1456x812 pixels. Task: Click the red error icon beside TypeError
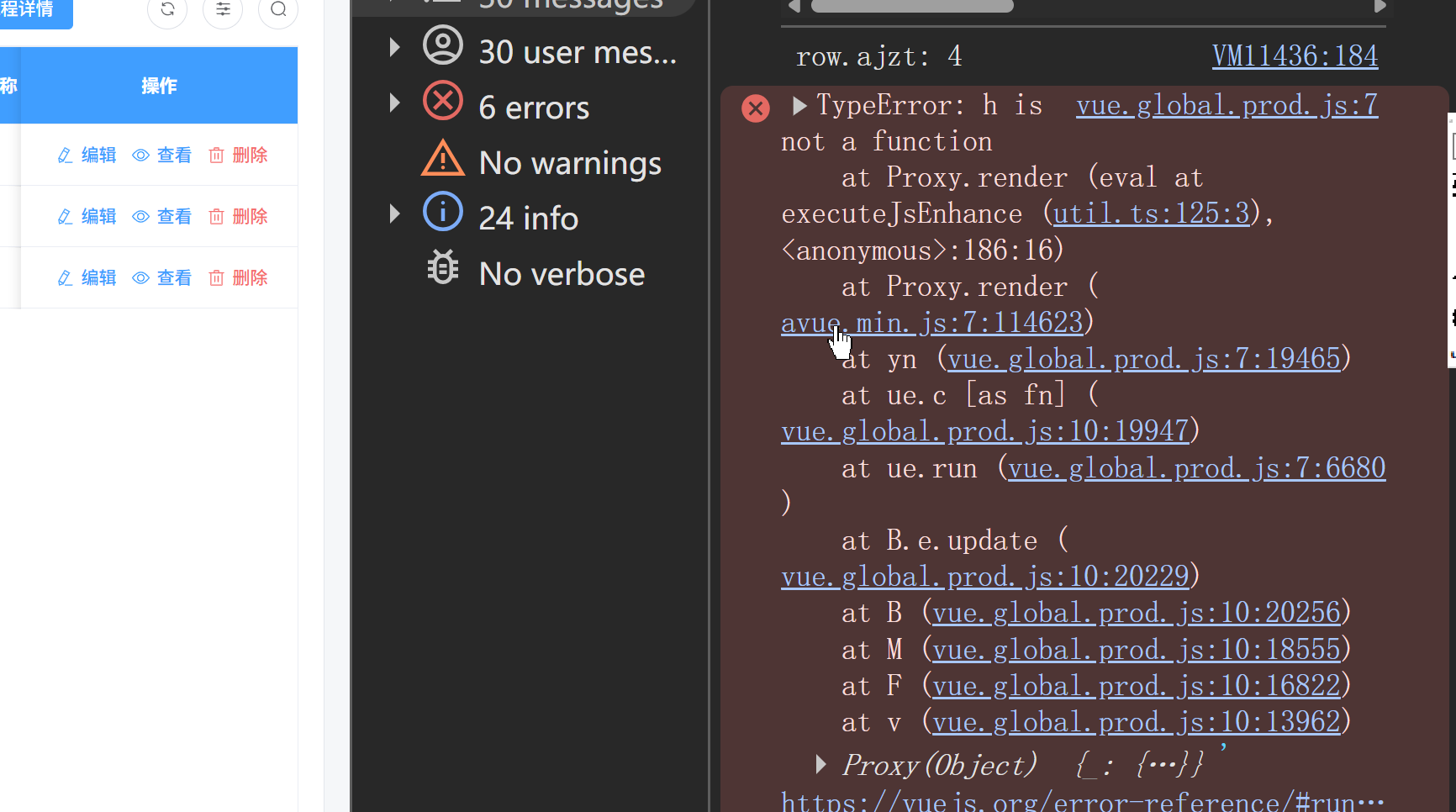[755, 108]
